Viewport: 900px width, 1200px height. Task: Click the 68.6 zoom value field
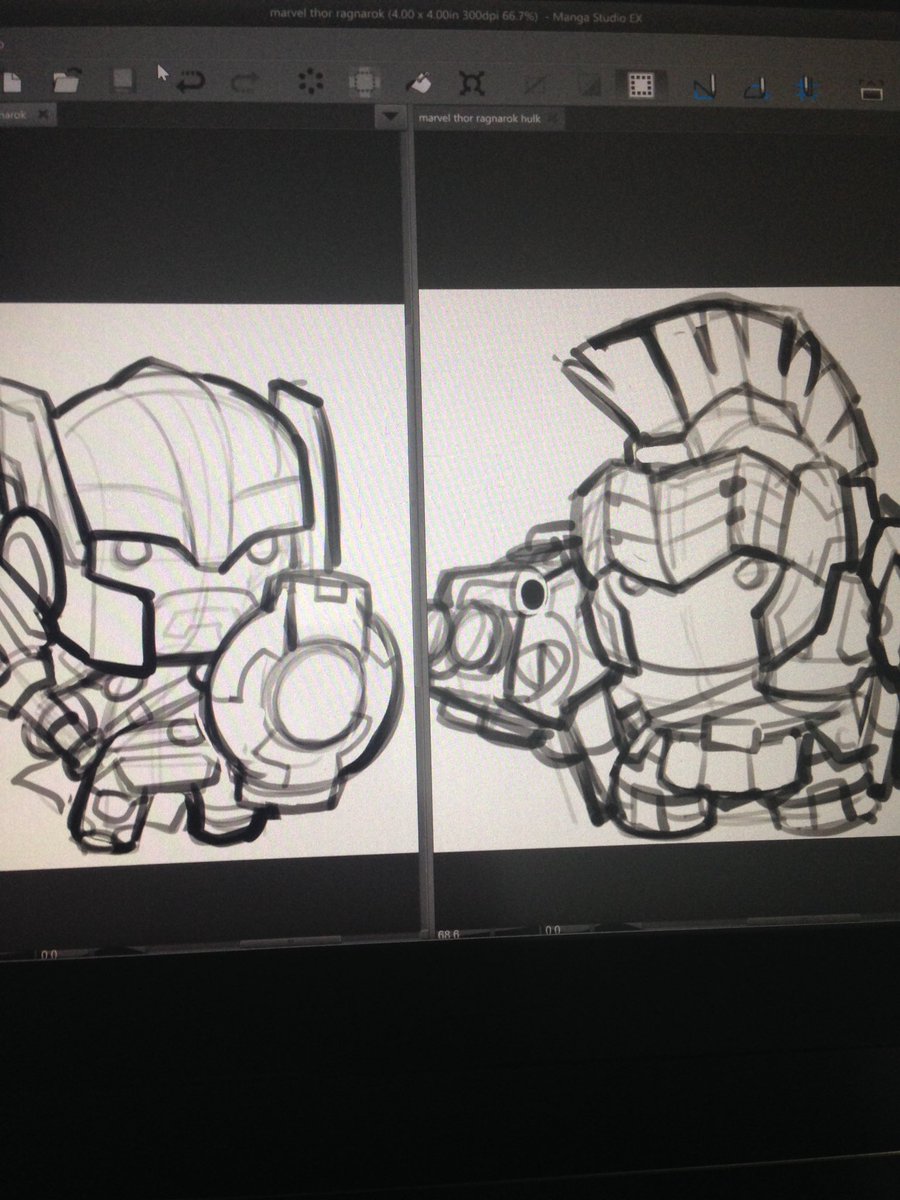[450, 933]
